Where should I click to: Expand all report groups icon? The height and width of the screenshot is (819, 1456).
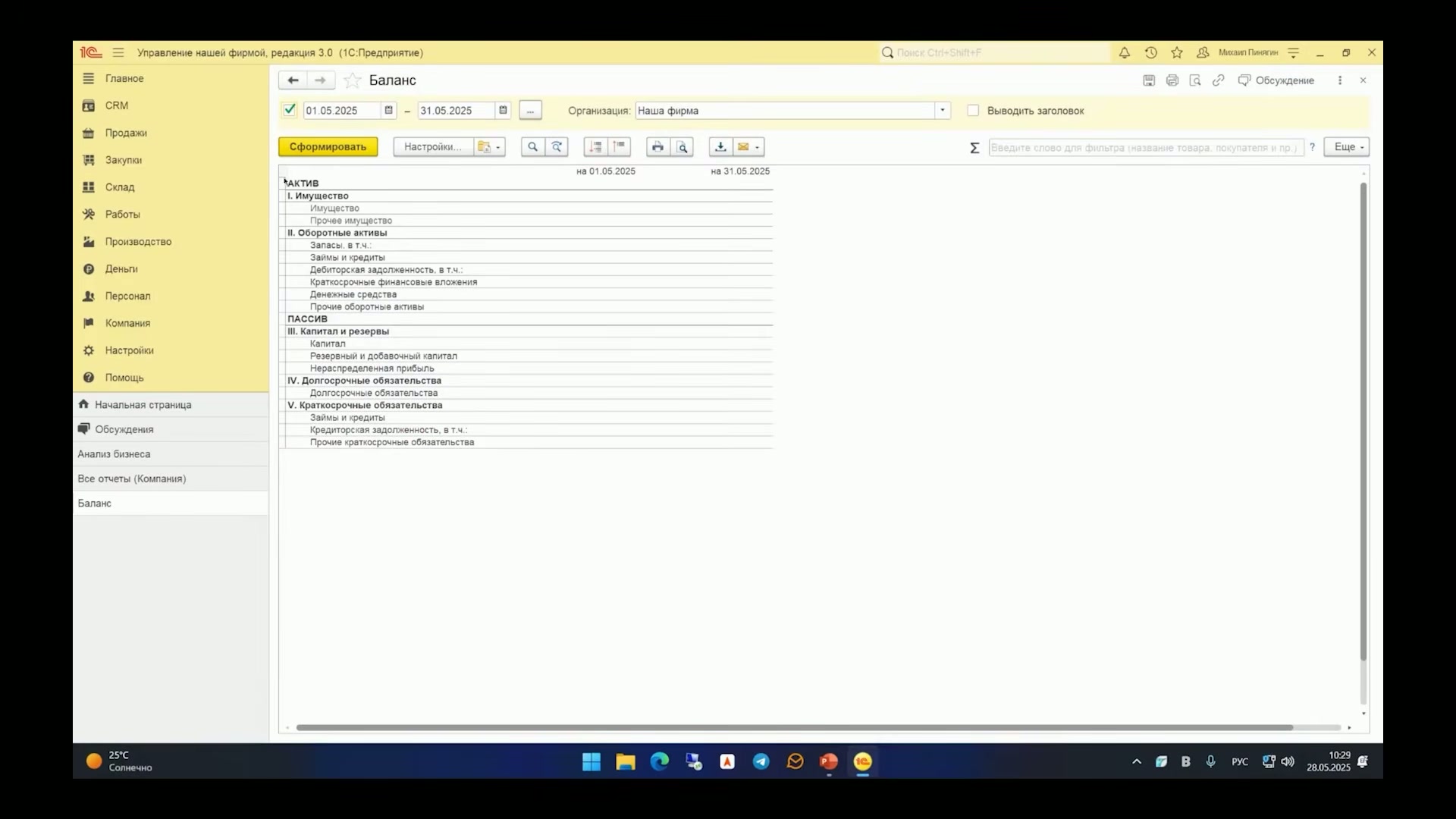point(596,147)
